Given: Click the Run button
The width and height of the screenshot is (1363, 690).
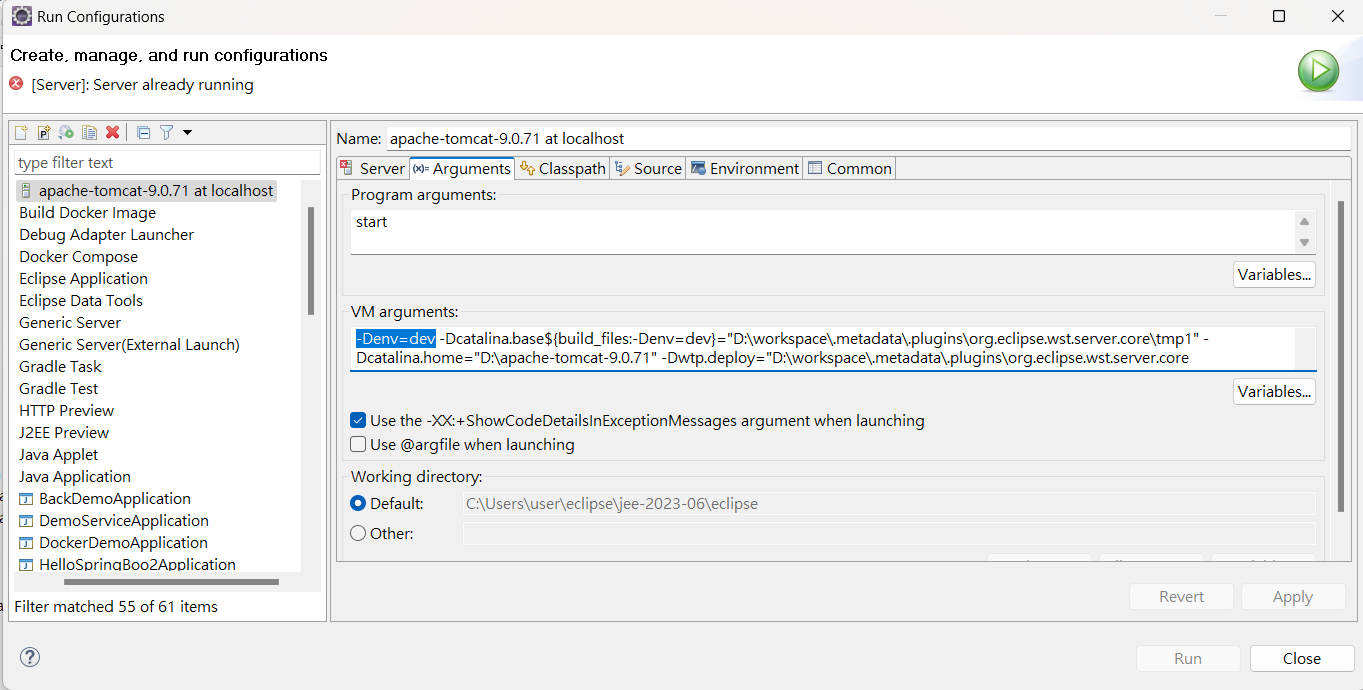Looking at the screenshot, I should [x=1188, y=658].
